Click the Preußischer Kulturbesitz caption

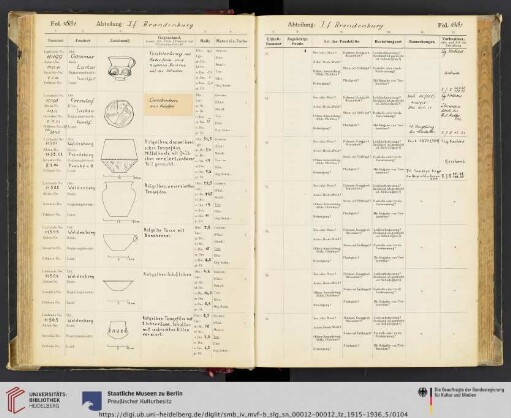coord(139,401)
